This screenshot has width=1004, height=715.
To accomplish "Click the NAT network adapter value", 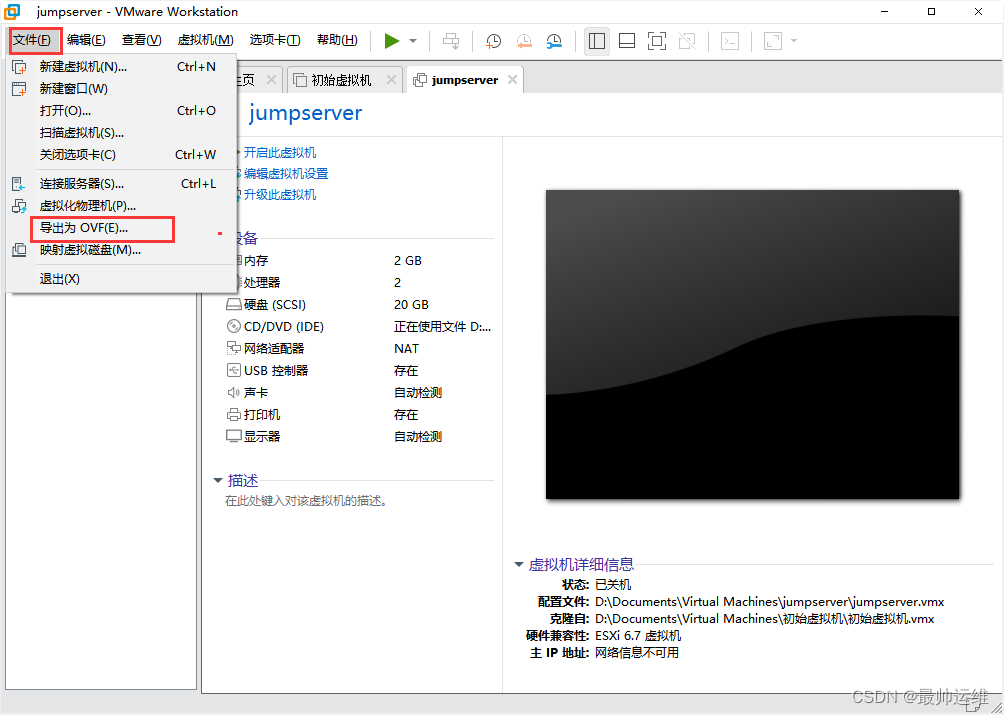I will (x=406, y=348).
